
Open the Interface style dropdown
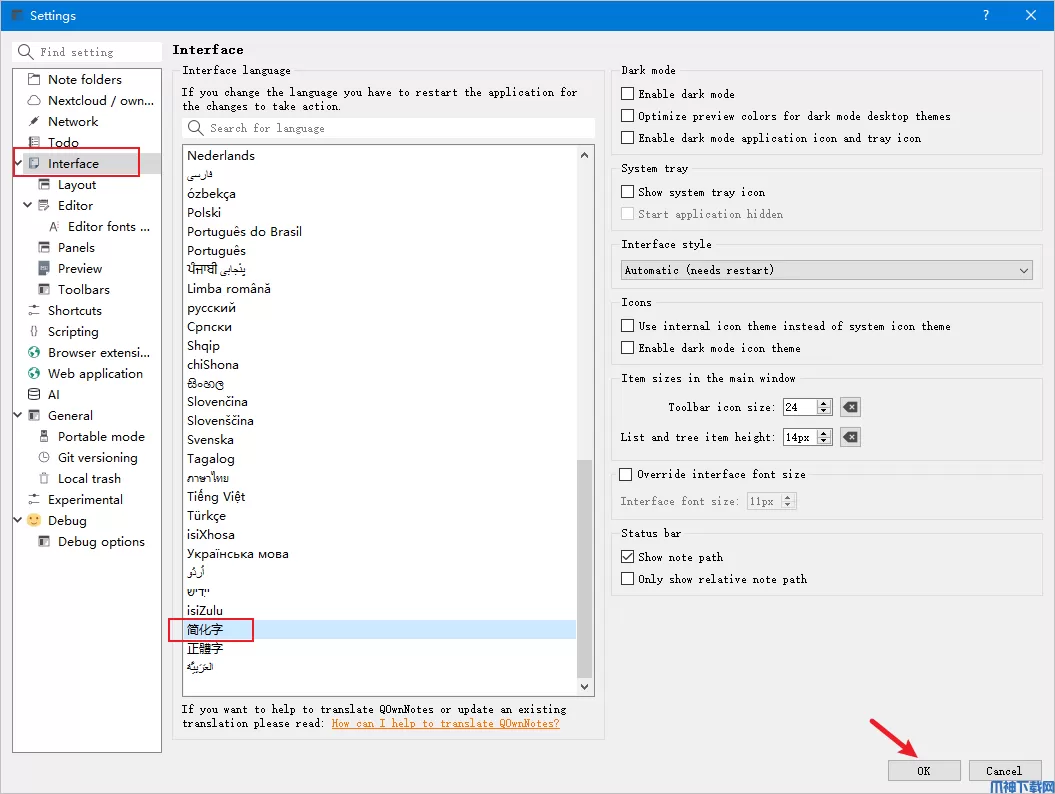826,270
